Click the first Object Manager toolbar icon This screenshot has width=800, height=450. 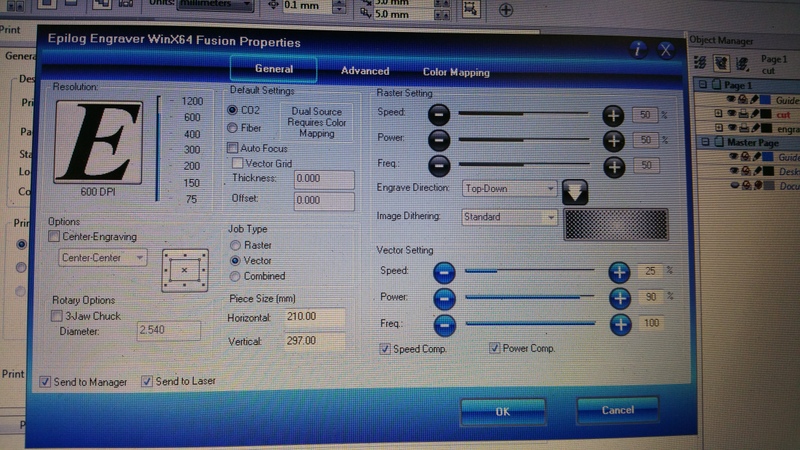click(700, 63)
